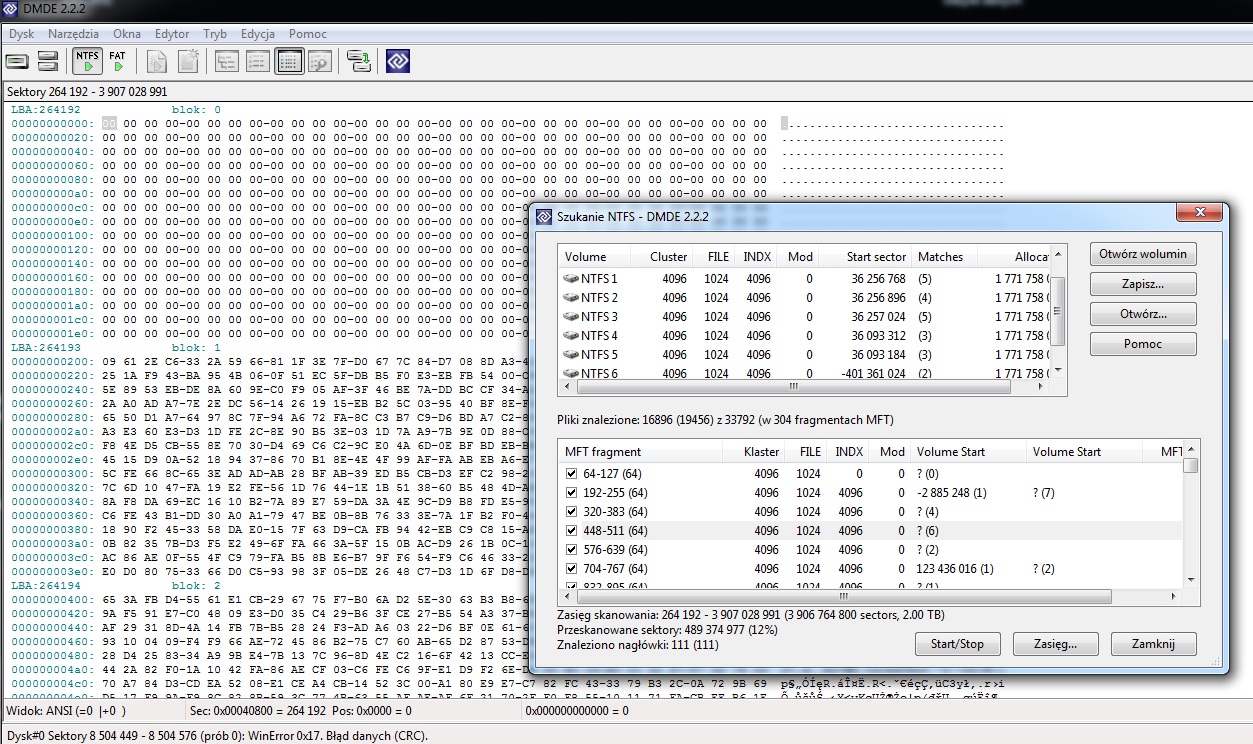Click volume list vertical scrollbar down arrow

[x=1059, y=370]
